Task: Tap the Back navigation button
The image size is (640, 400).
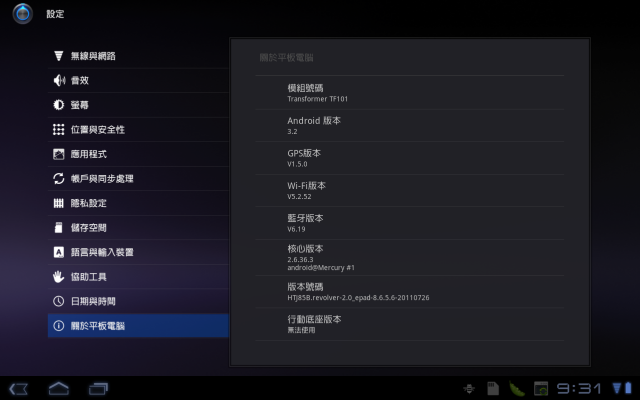Action: [19, 389]
